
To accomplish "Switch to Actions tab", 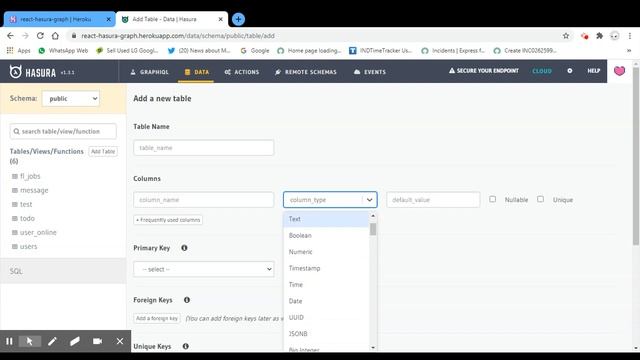I will pos(242,72).
